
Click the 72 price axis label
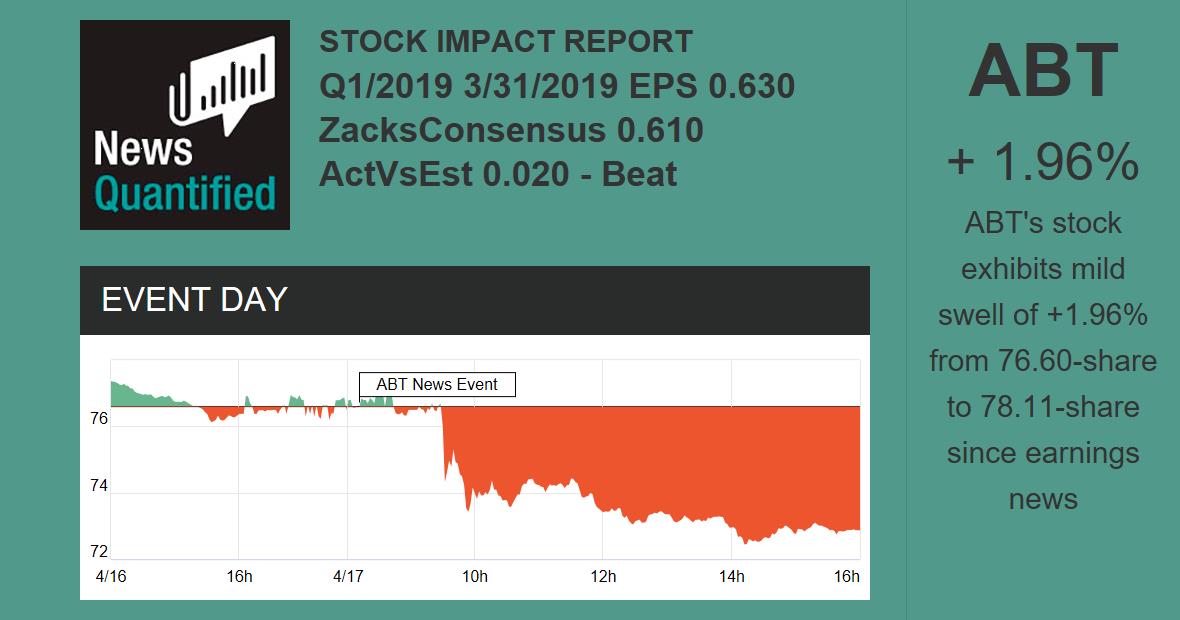pyautogui.click(x=99, y=552)
